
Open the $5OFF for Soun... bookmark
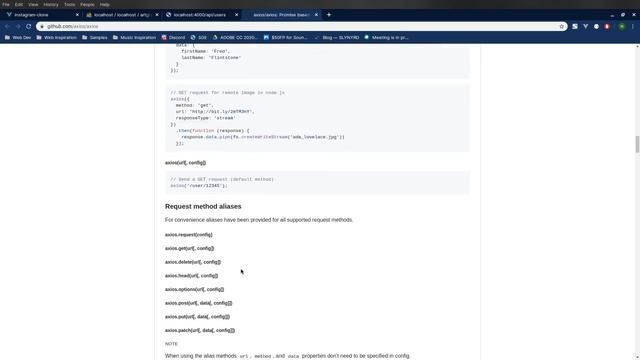pos(286,37)
